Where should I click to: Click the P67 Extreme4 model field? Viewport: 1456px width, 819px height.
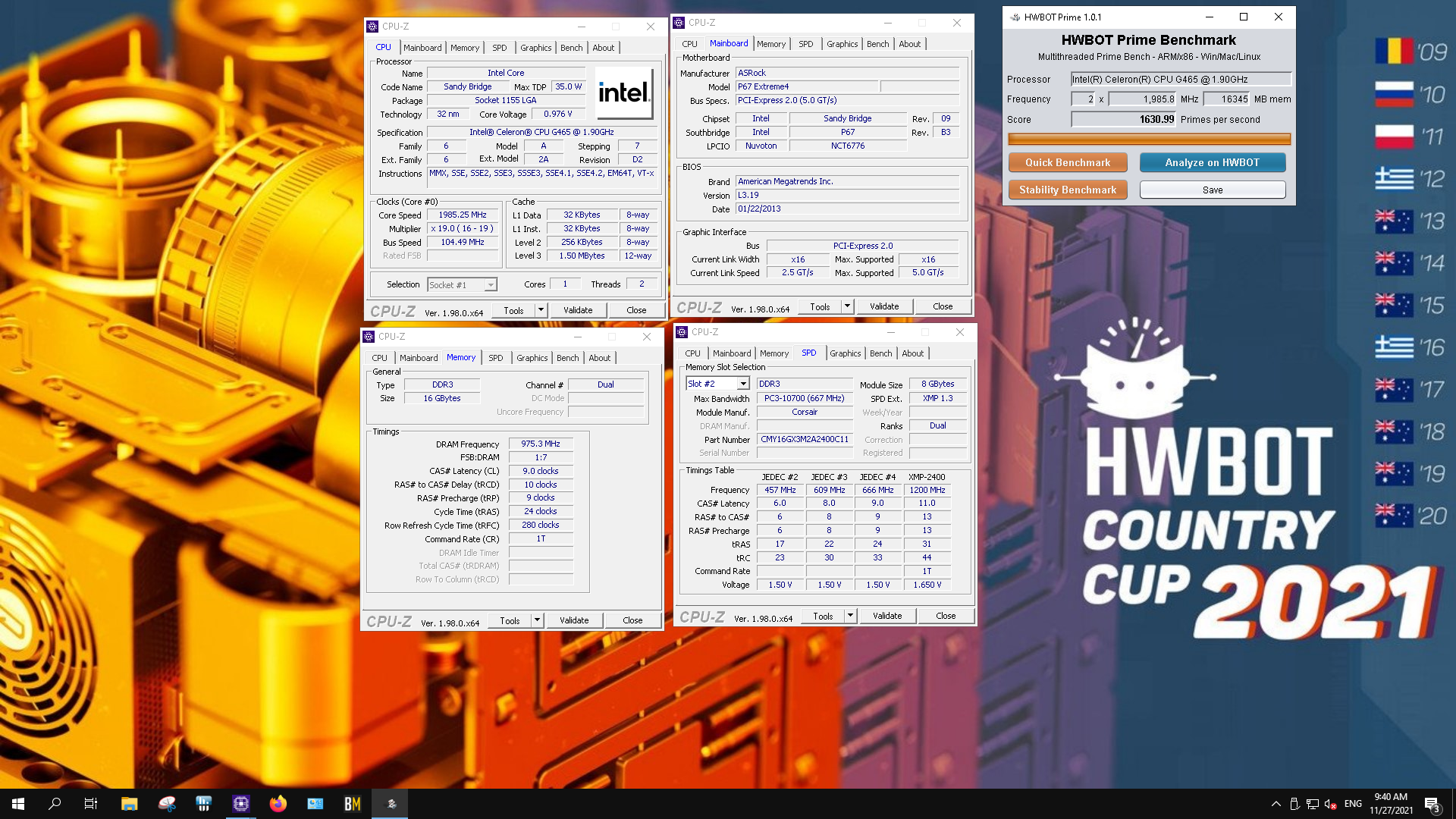coord(807,86)
